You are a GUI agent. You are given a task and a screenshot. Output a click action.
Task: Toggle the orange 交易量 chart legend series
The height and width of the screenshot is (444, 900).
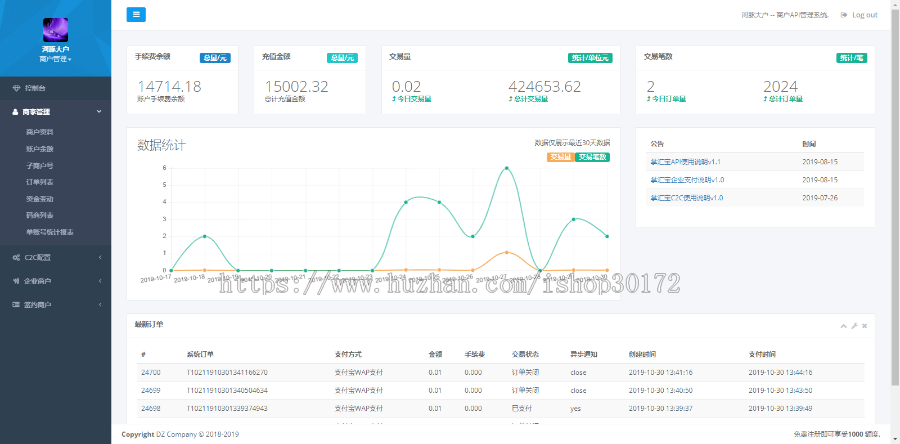[x=559, y=157]
